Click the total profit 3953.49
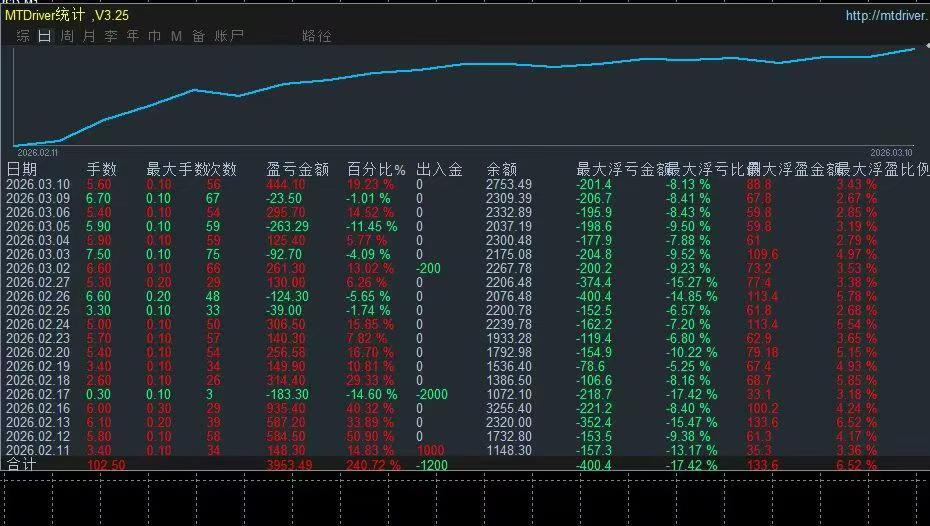Image resolution: width=930 pixels, height=526 pixels. click(x=289, y=465)
